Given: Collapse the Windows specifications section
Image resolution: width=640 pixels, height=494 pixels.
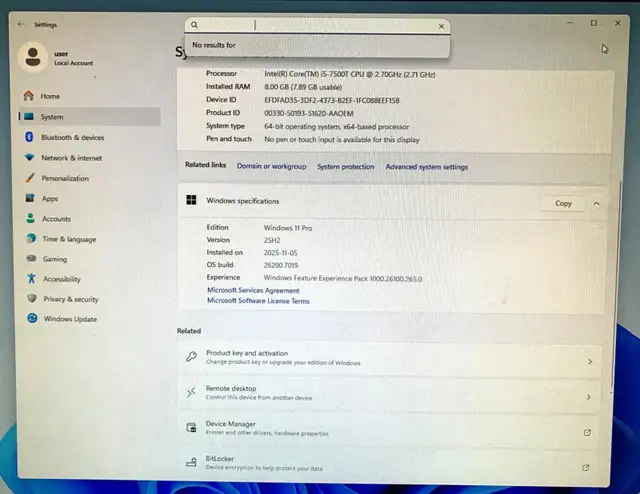Looking at the screenshot, I should click(596, 203).
